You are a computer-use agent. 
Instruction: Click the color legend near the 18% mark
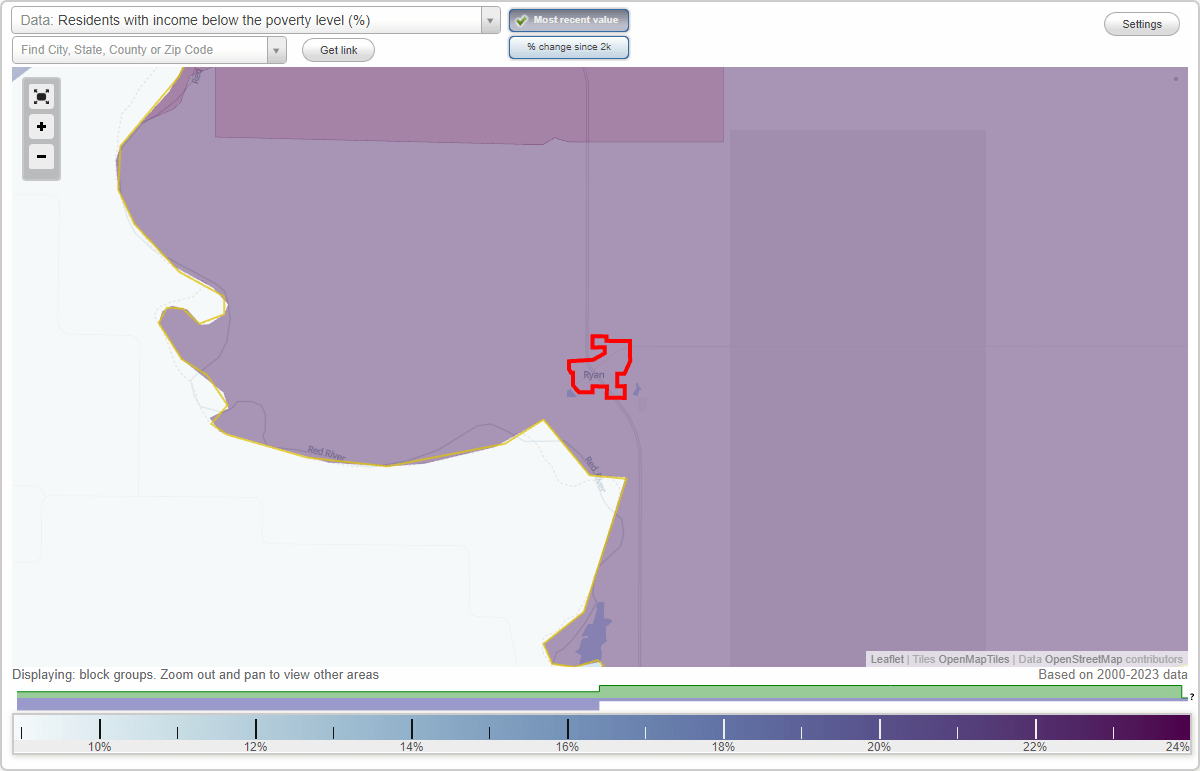pyautogui.click(x=722, y=727)
